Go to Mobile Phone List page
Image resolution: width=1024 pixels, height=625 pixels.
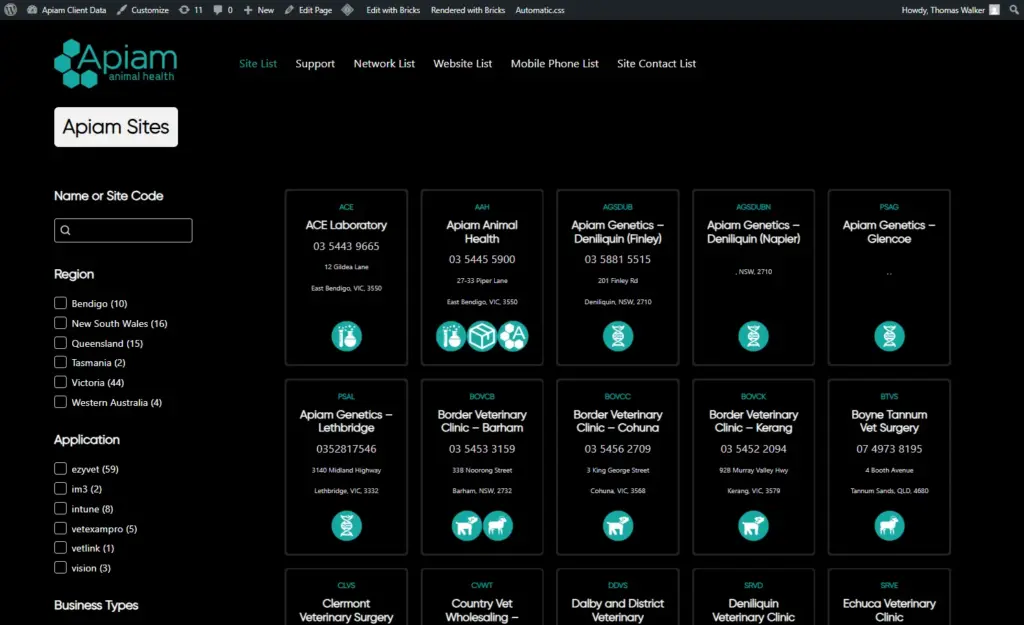[x=554, y=63]
